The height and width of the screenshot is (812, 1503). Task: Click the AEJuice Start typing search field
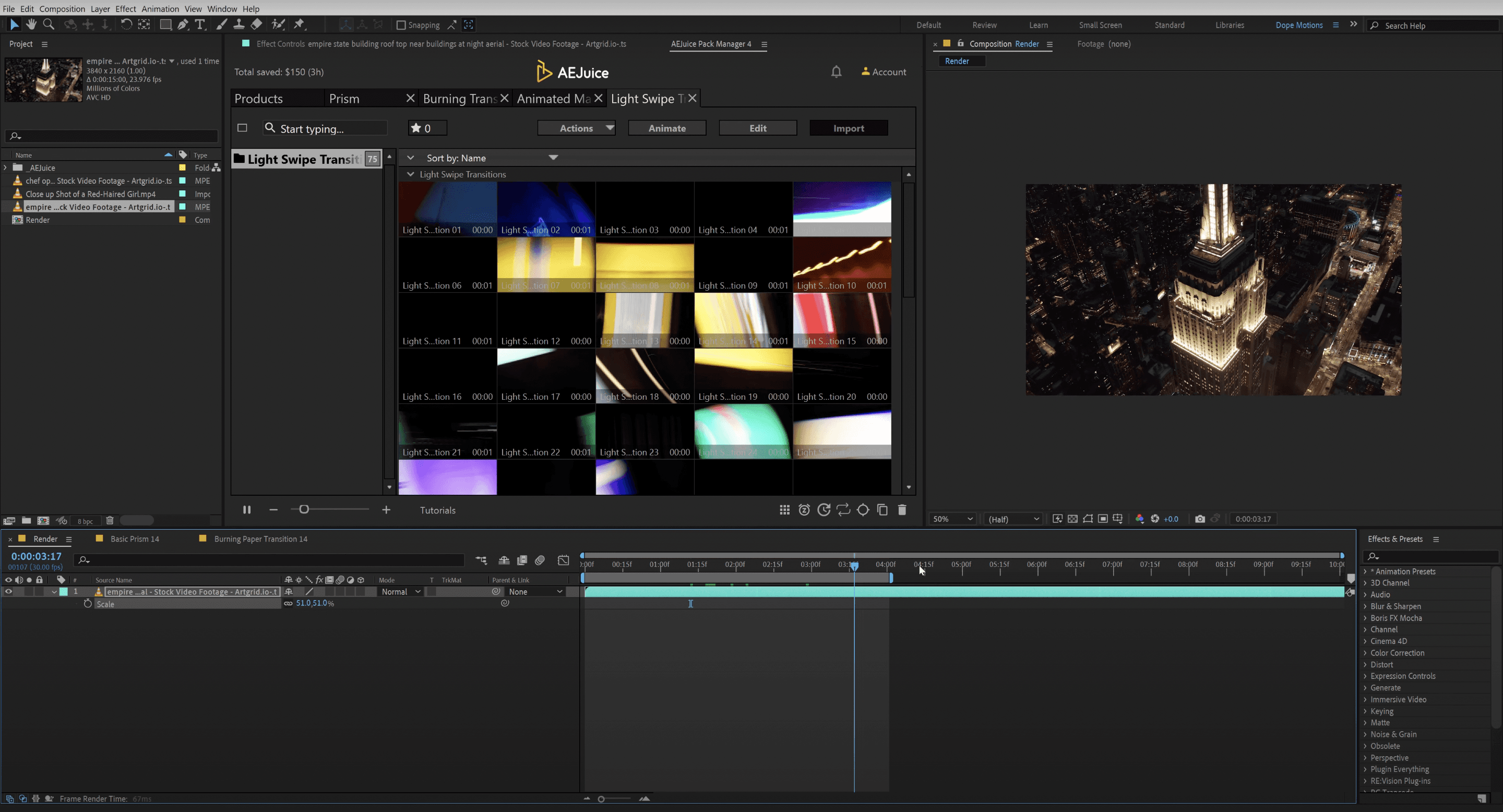325,128
